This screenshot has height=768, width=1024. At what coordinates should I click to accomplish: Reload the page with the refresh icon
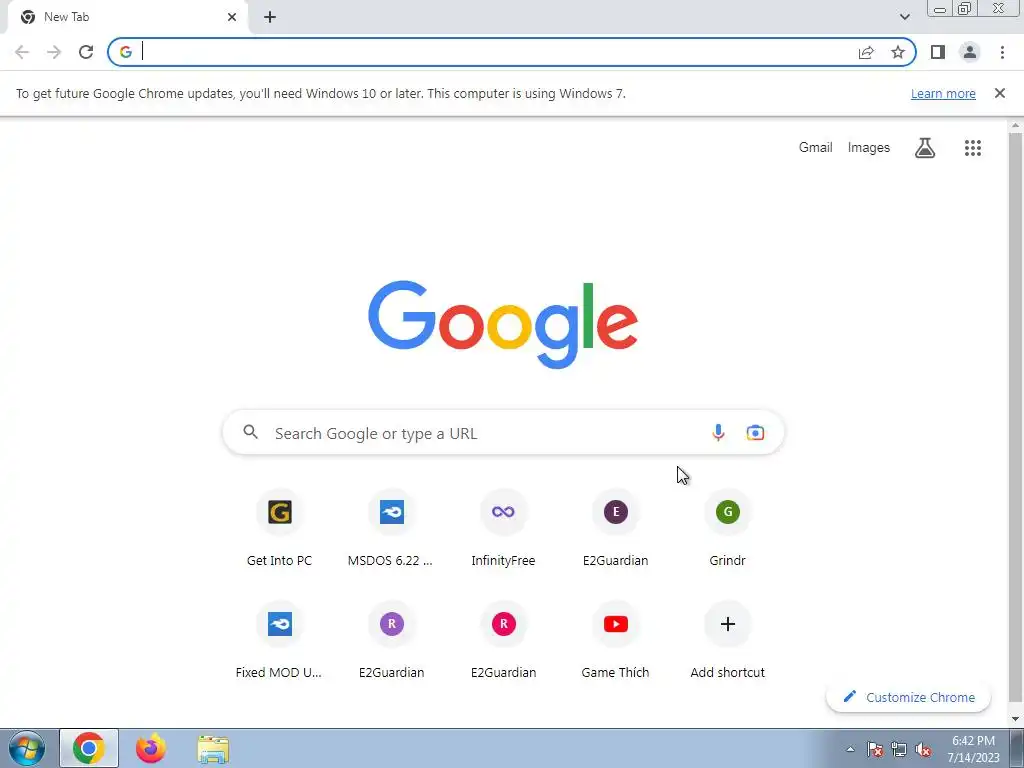tap(86, 52)
